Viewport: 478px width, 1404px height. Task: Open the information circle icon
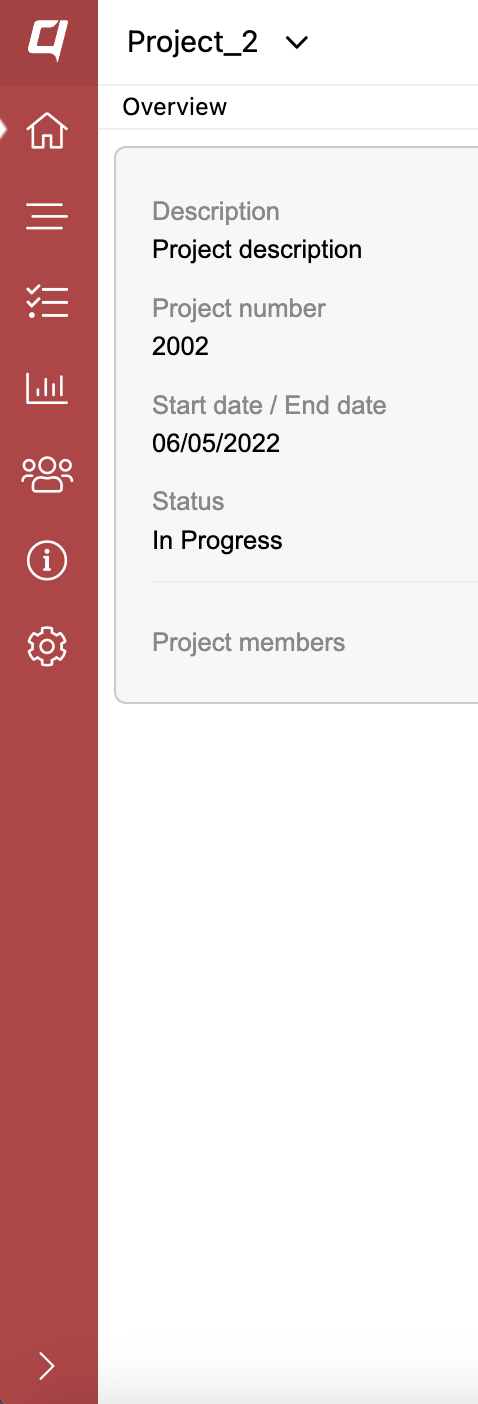coord(47,561)
